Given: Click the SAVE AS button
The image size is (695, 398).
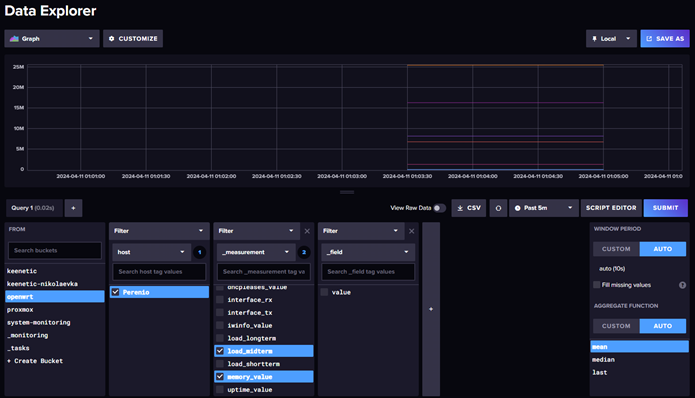Looking at the screenshot, I should click(x=665, y=39).
